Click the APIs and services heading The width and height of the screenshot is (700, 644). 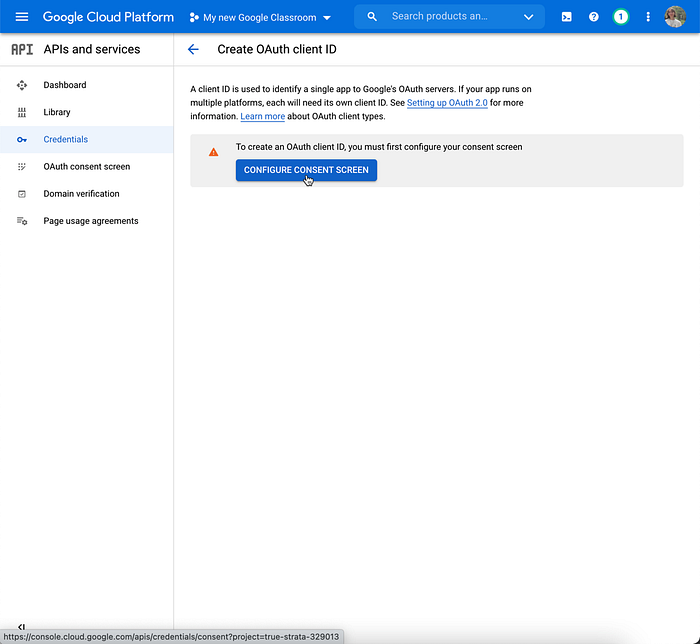(92, 49)
